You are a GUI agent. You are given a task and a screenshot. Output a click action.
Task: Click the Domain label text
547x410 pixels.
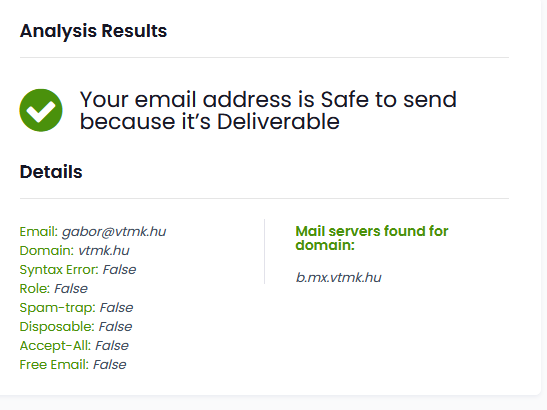[x=47, y=251]
